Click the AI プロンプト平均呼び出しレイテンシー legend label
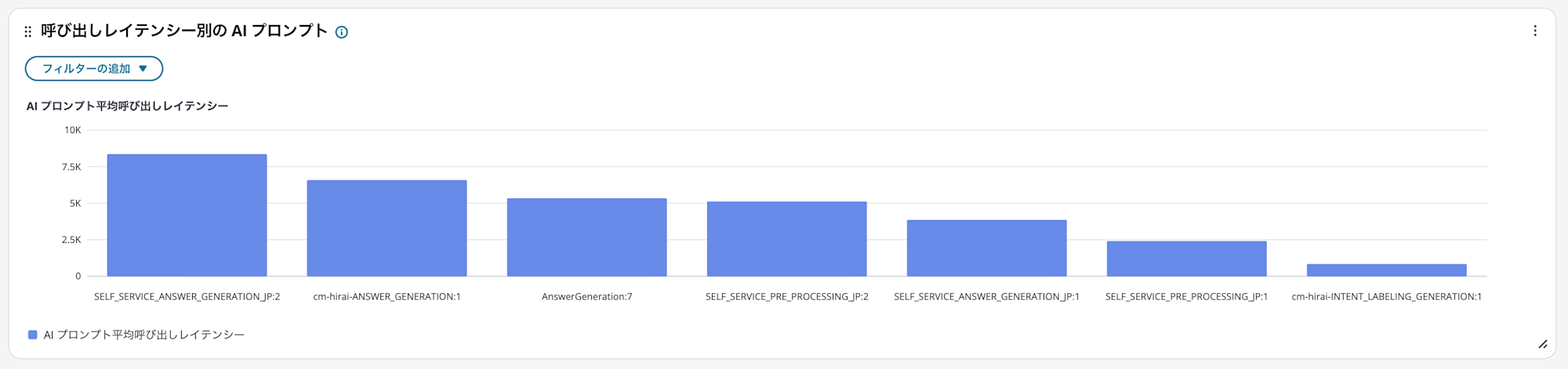The image size is (1568, 369). (144, 335)
